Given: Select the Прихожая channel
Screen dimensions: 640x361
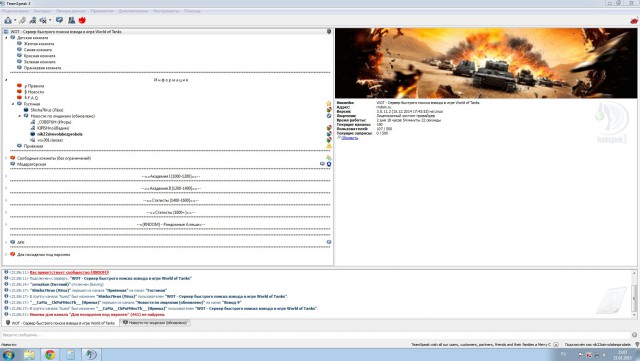Looking at the screenshot, I should tap(33, 146).
